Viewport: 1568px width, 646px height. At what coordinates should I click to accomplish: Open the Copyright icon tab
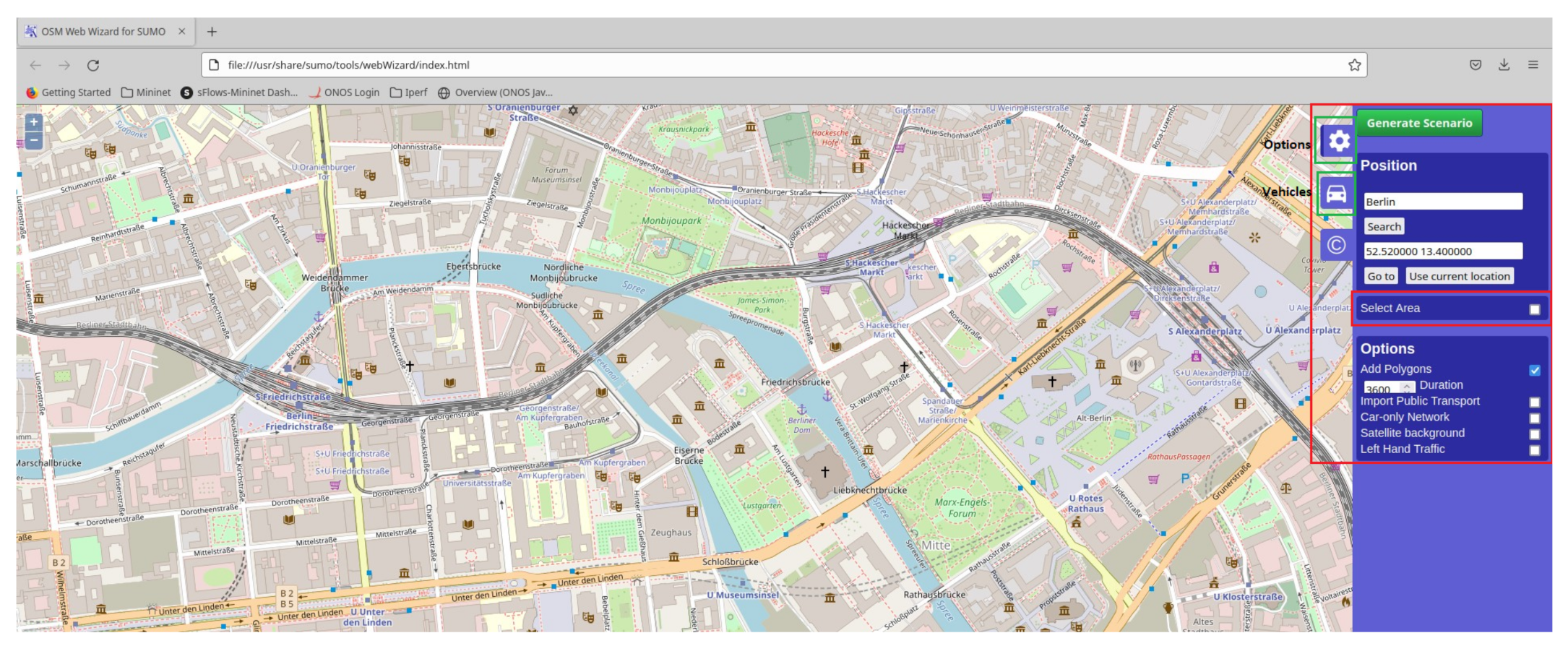tap(1336, 246)
